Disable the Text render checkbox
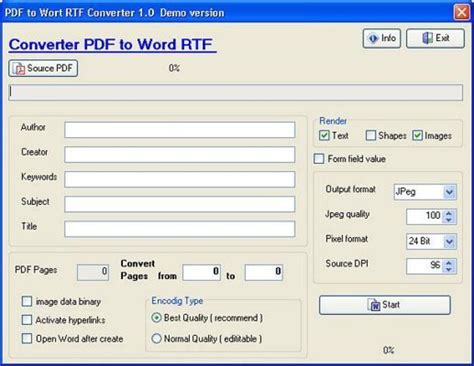The width and height of the screenshot is (474, 366). click(324, 135)
